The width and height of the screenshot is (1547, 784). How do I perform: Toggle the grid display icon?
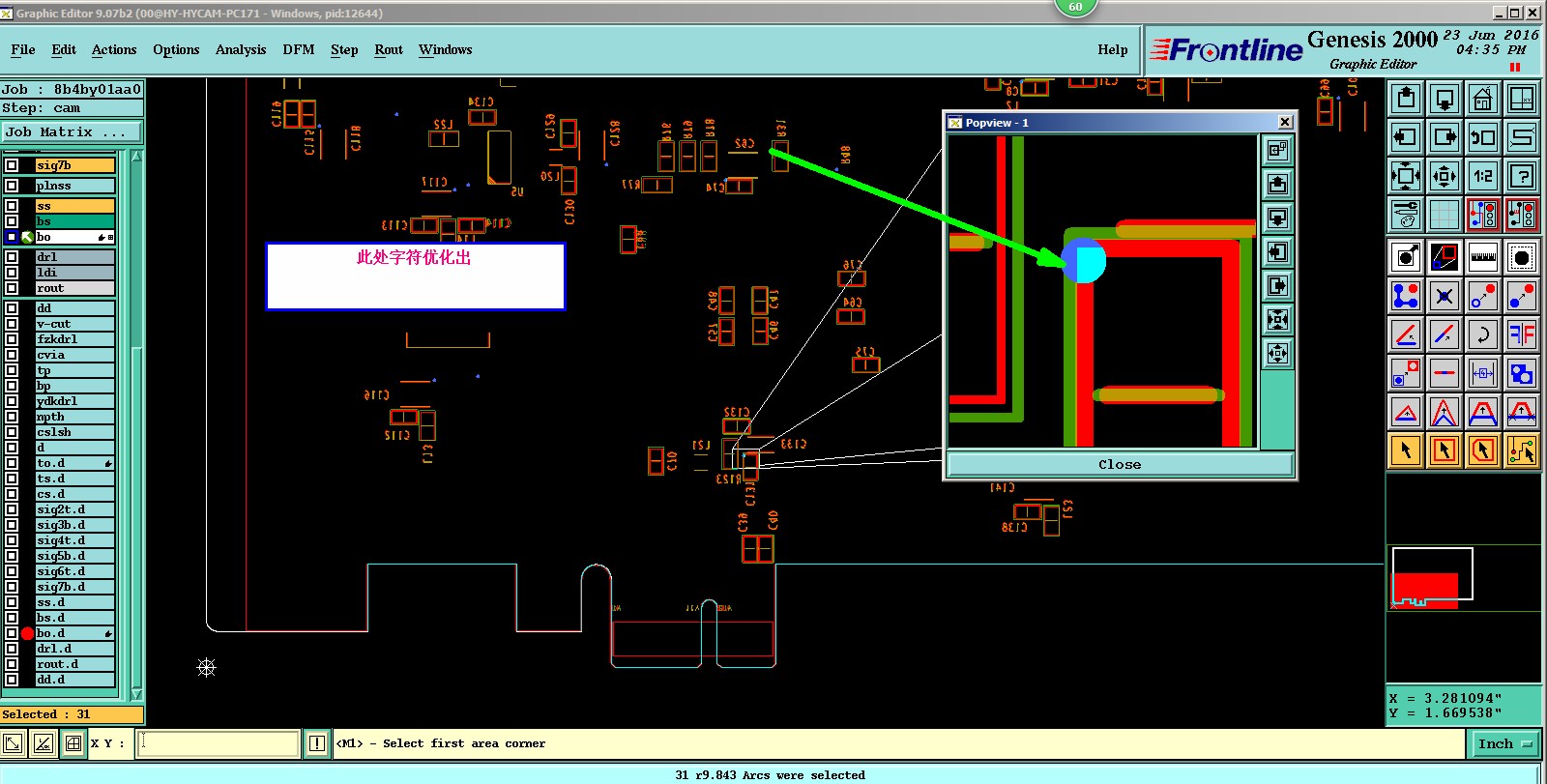pyautogui.click(x=1445, y=215)
